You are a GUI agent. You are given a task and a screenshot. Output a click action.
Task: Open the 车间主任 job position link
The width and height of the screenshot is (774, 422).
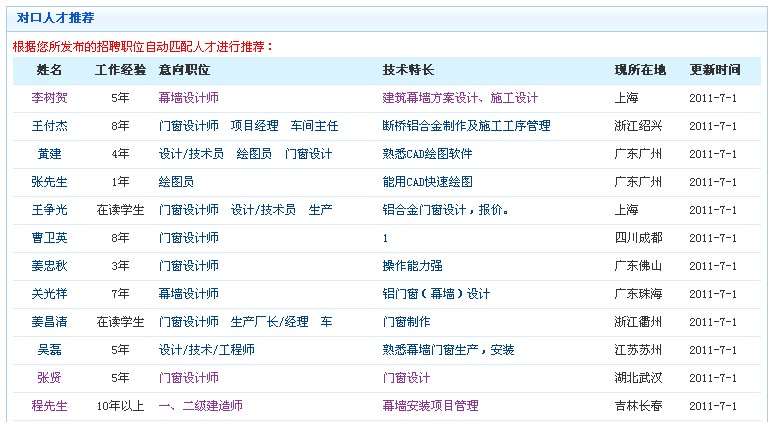[314, 126]
